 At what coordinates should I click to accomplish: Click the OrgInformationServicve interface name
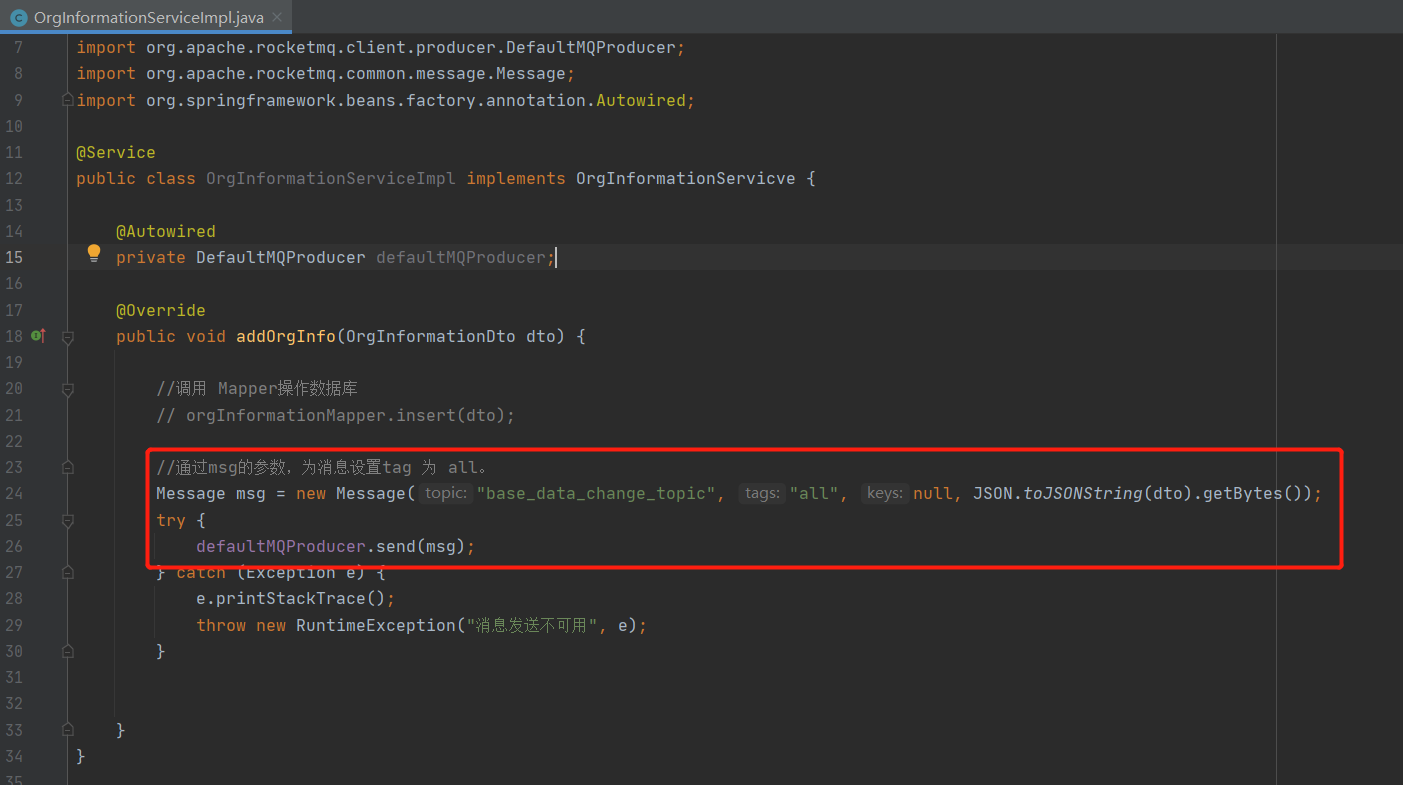pyautogui.click(x=685, y=179)
